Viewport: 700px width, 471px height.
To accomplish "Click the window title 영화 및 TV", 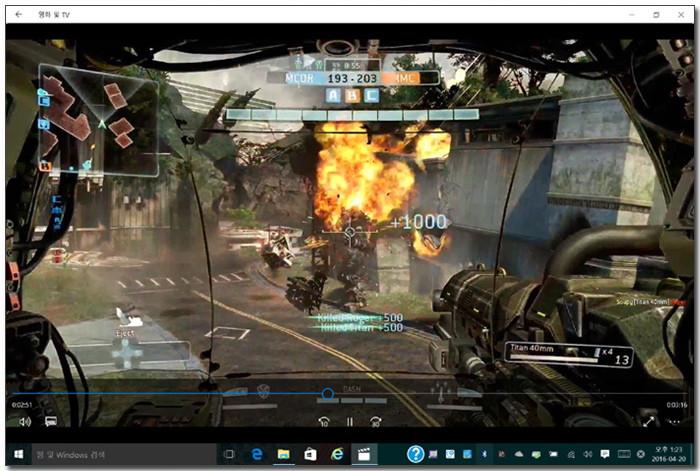I will coord(54,15).
